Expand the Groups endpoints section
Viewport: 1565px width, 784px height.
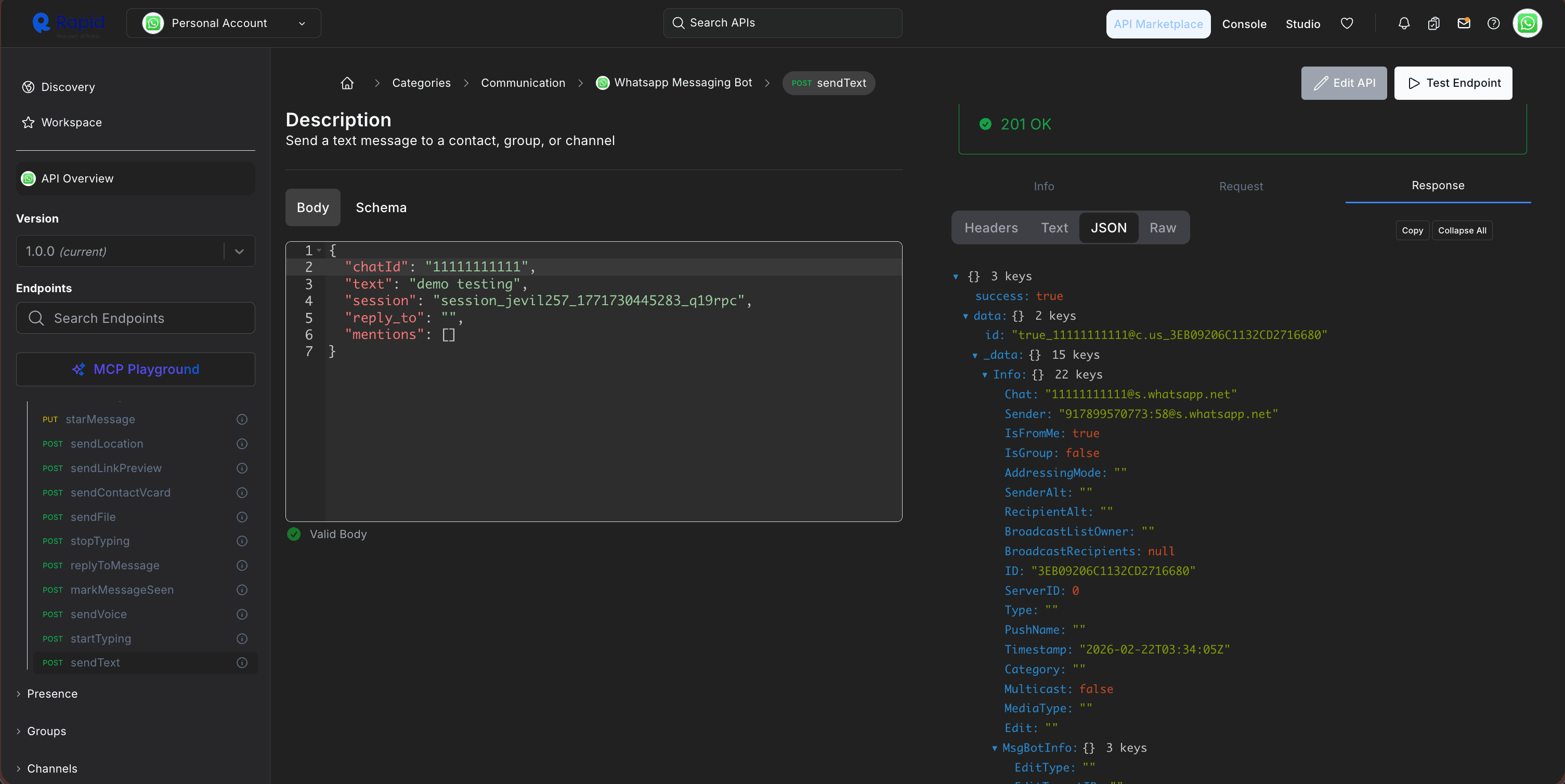[47, 731]
